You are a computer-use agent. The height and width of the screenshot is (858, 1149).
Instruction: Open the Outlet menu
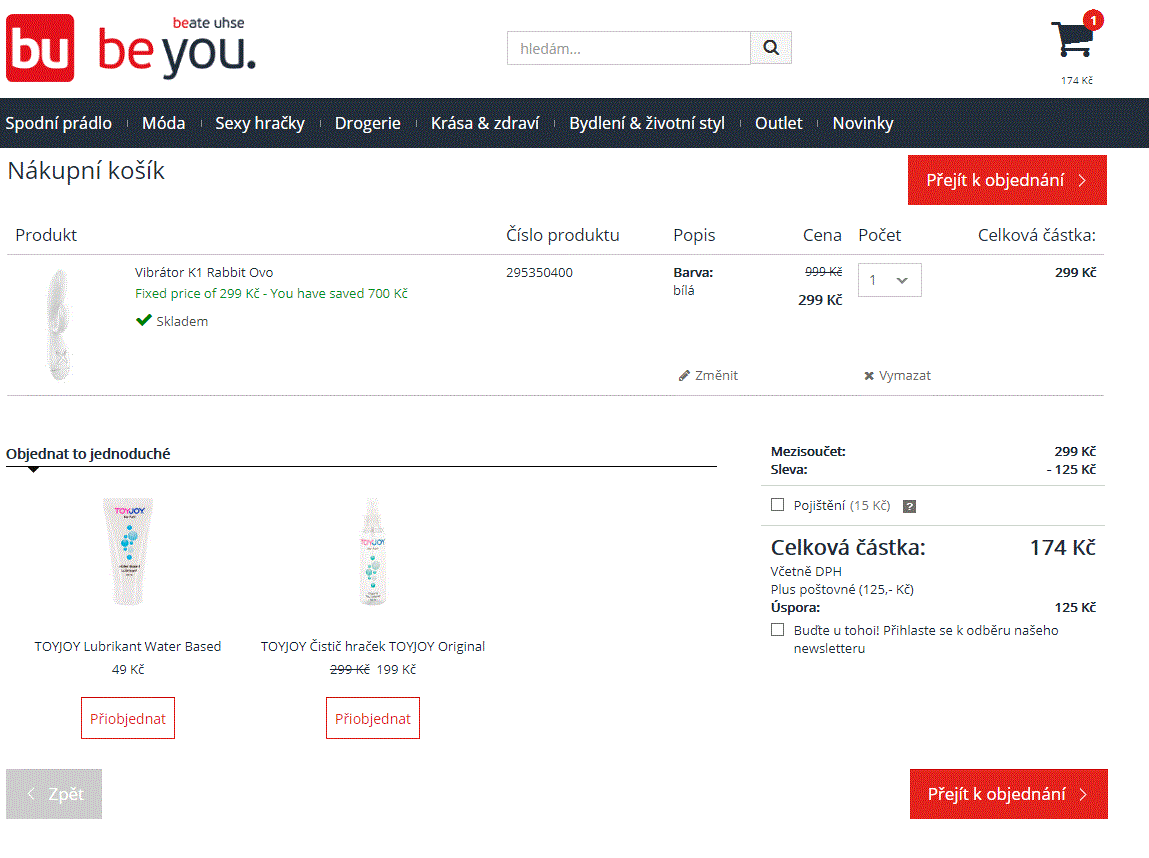[x=779, y=123]
